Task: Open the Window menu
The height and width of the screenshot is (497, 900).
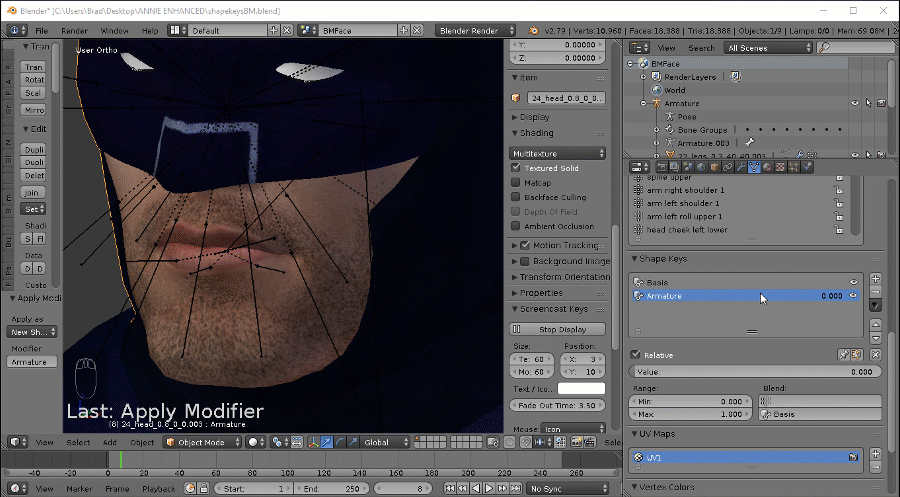Action: click(x=114, y=30)
